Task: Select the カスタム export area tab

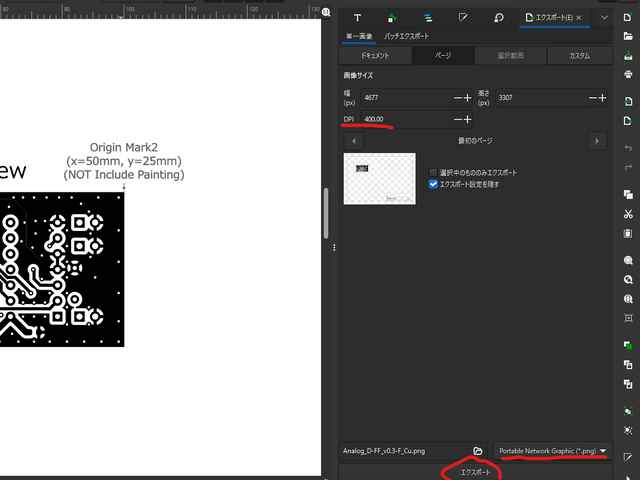Action: pos(578,56)
